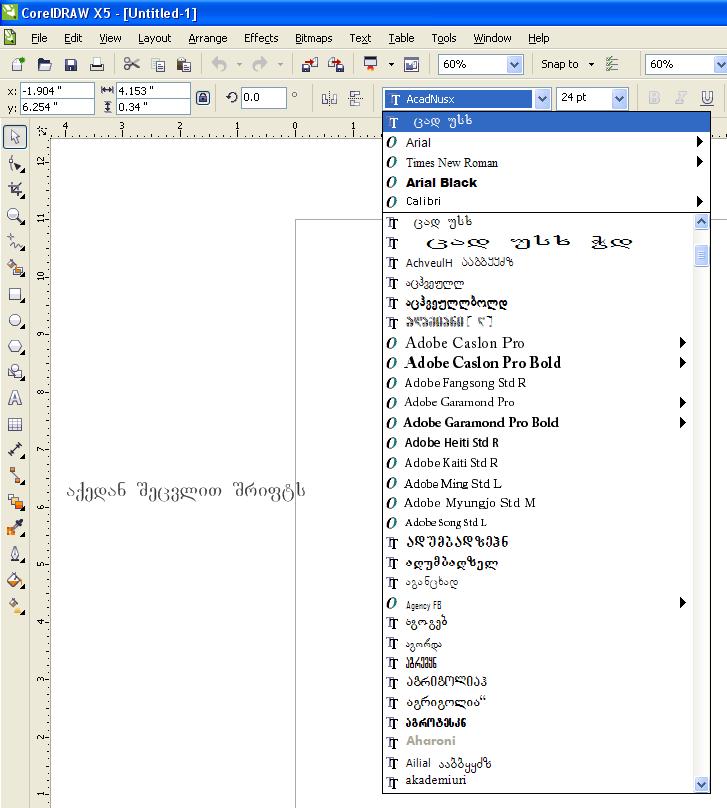
Task: Paste from clipboard
Action: click(x=183, y=64)
